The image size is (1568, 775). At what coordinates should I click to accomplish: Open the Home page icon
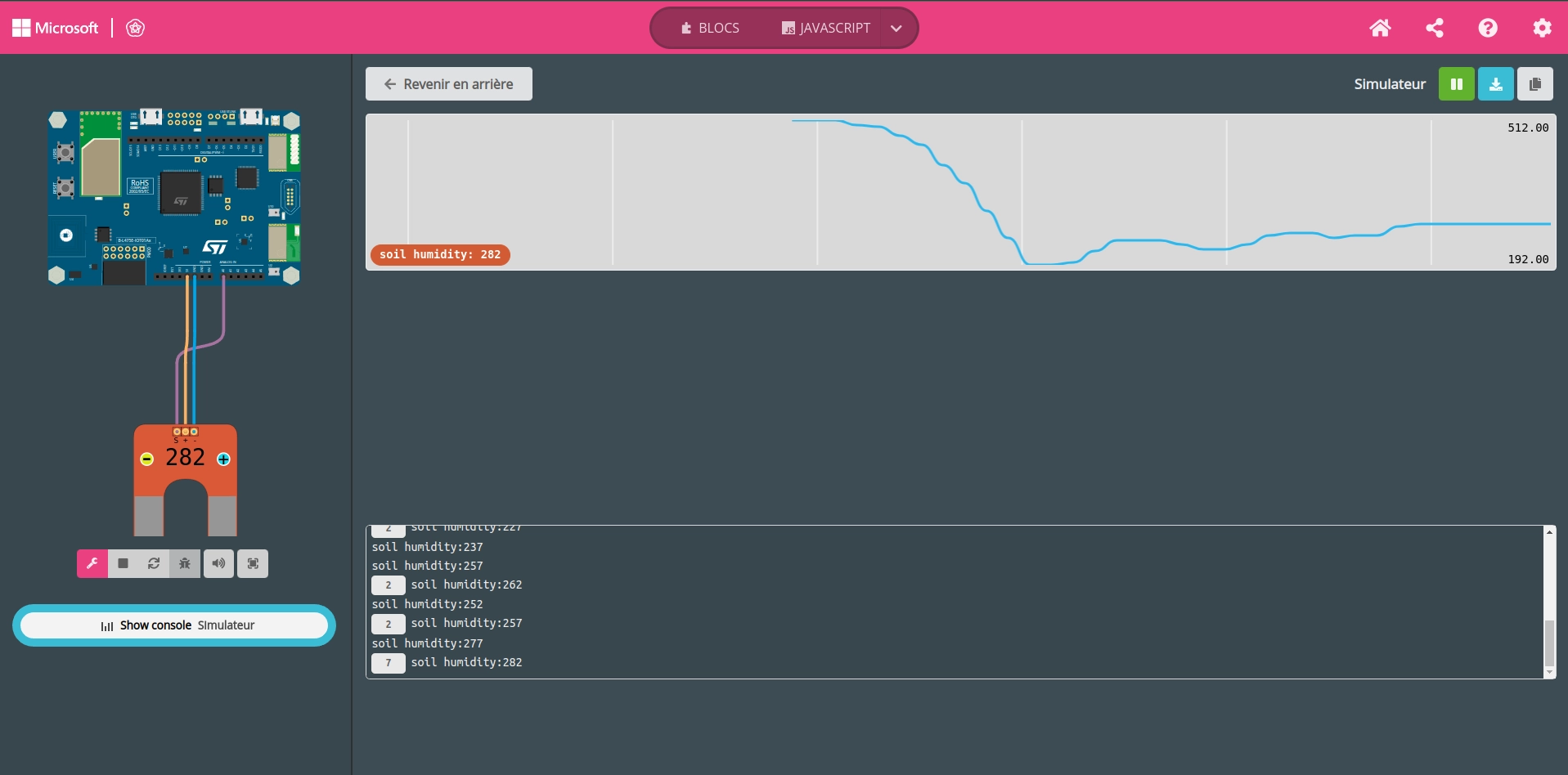(1380, 28)
